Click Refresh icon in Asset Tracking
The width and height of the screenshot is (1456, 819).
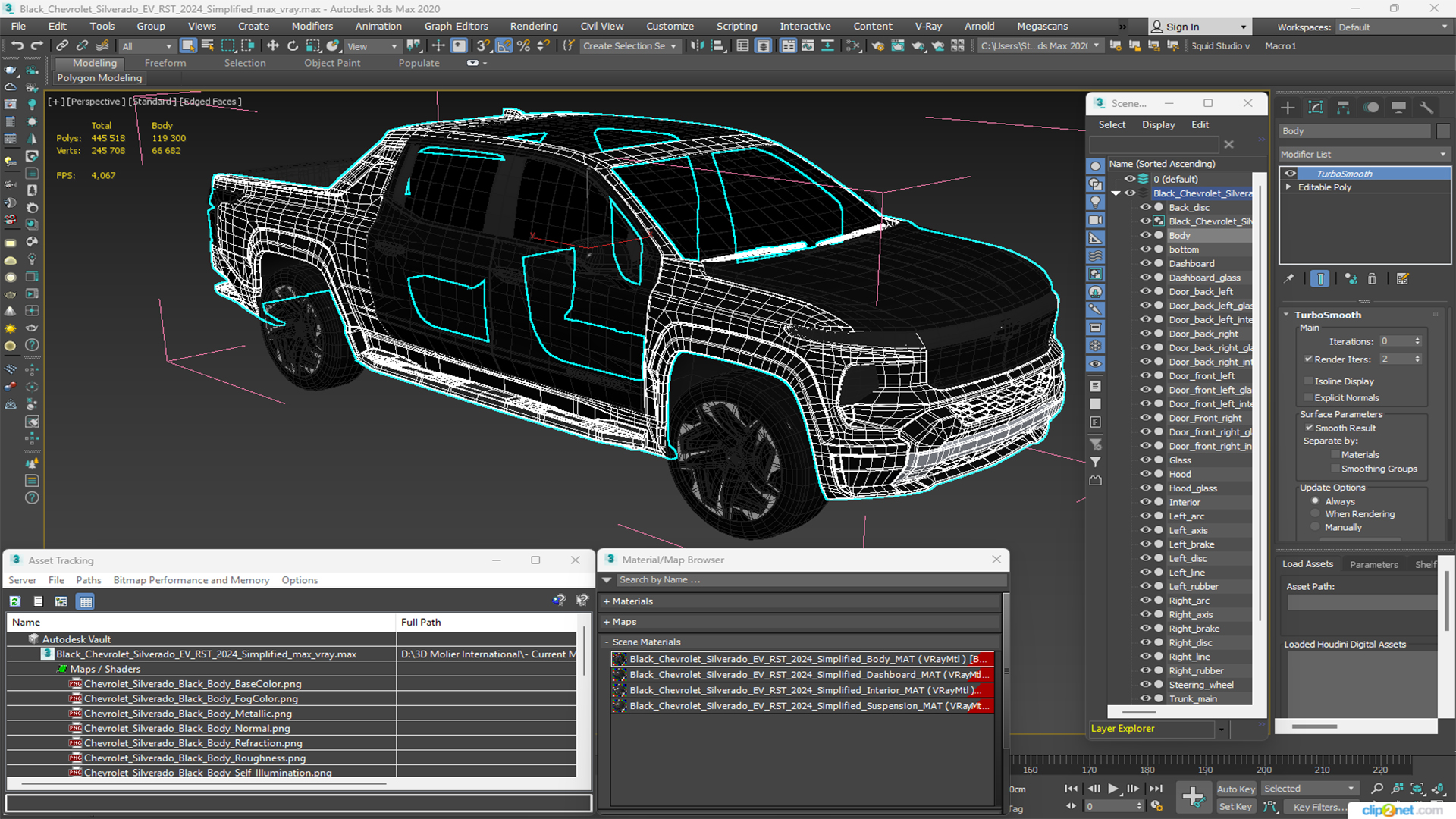pos(15,601)
